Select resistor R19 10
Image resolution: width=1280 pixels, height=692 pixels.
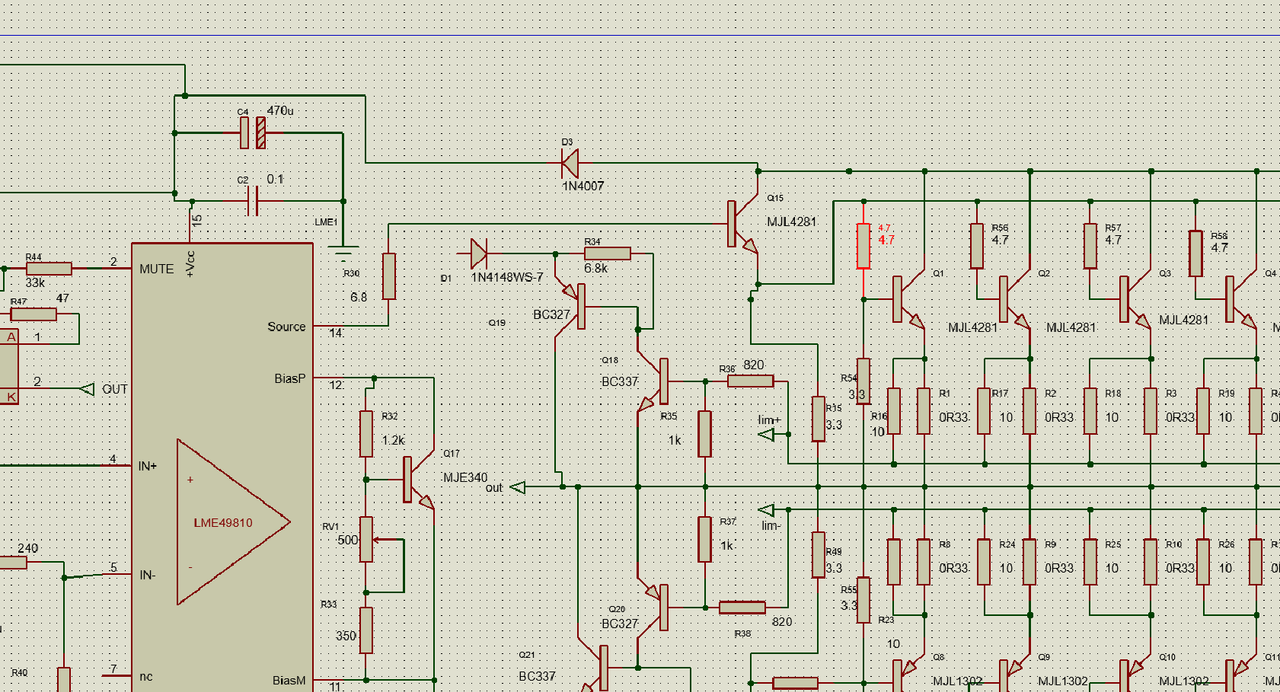tap(1203, 410)
